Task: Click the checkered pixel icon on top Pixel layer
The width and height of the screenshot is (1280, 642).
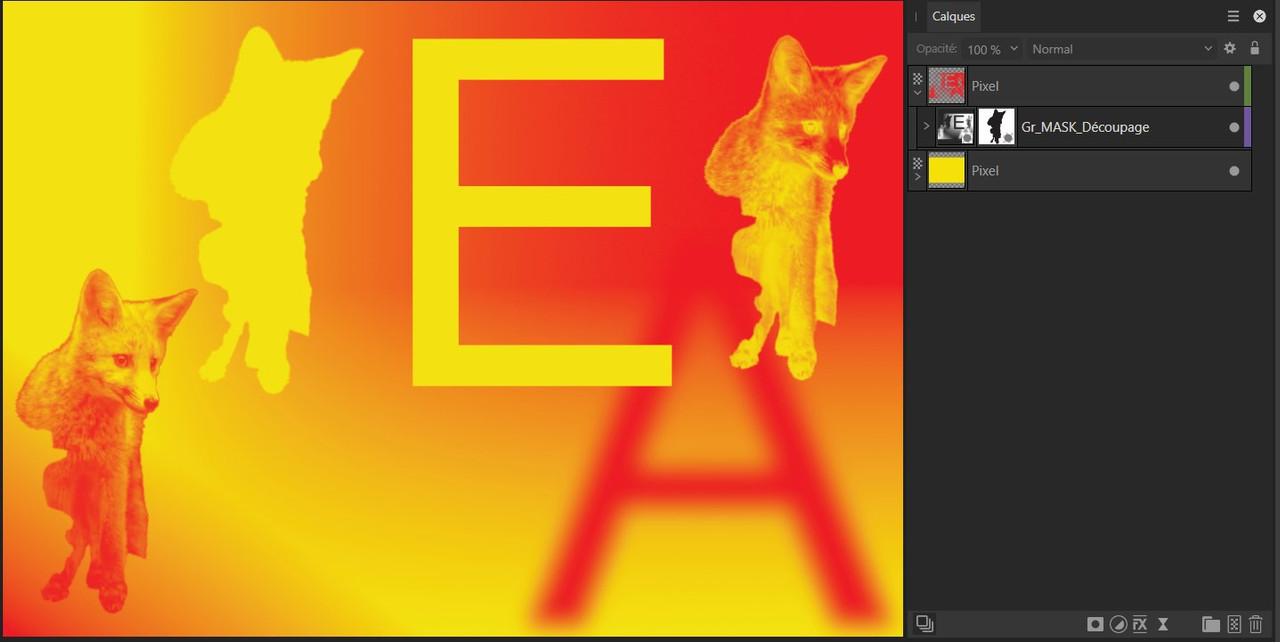Action: tap(917, 78)
